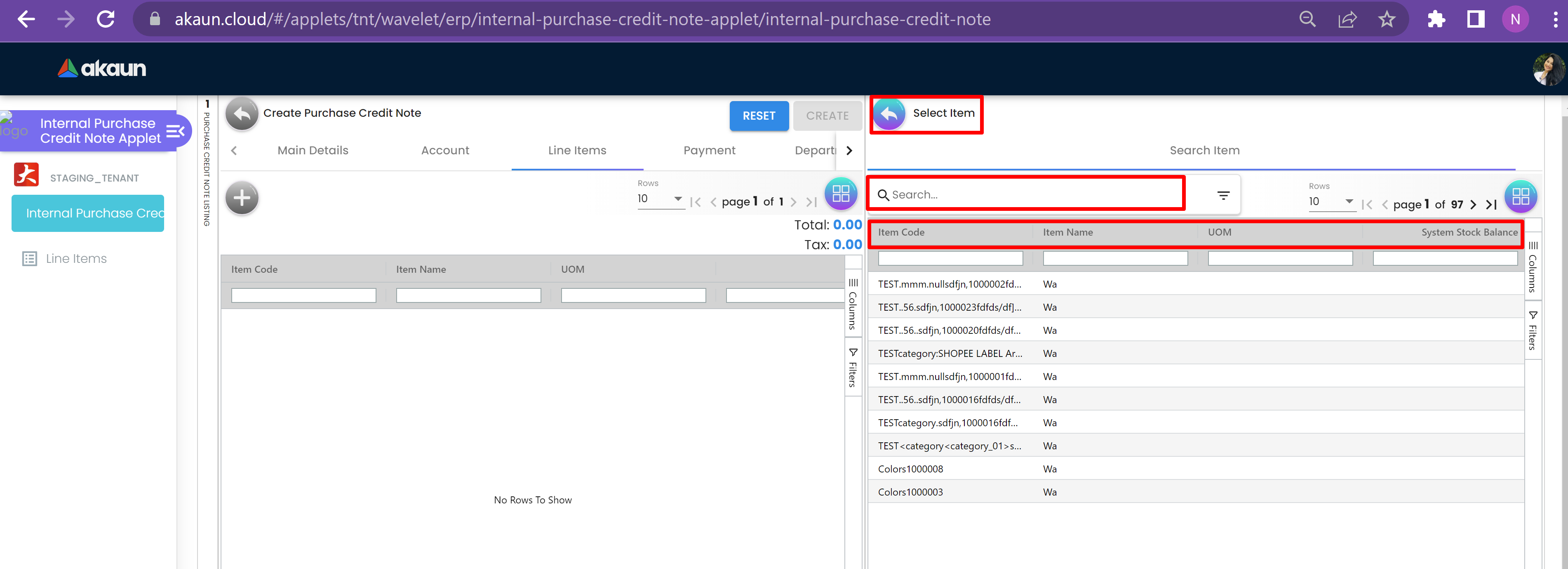Open Rows dropdown in Select Item panel
Image resolution: width=1568 pixels, height=569 pixels.
pos(1331,202)
